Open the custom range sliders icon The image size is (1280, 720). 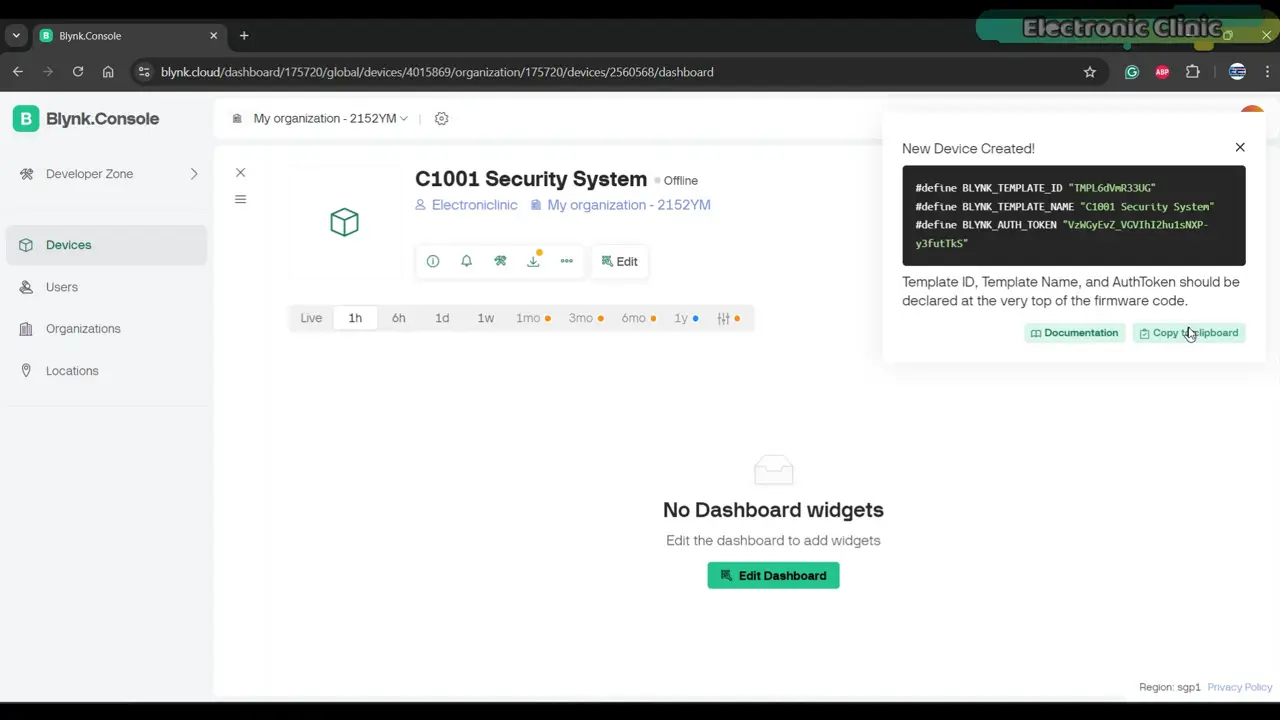click(x=729, y=318)
